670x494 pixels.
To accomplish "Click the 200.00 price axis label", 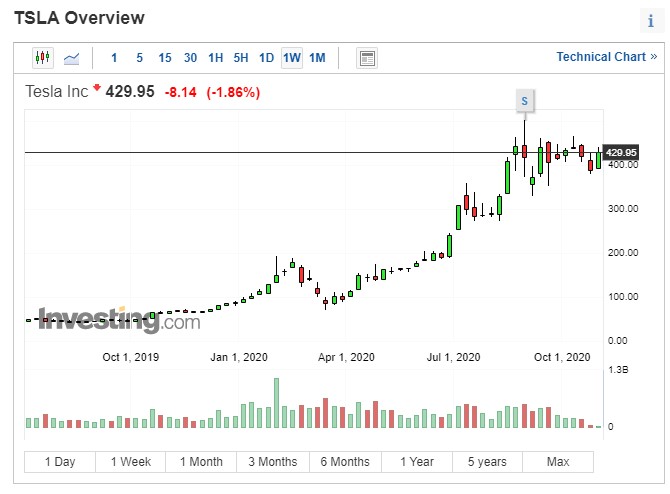I will 623,253.
